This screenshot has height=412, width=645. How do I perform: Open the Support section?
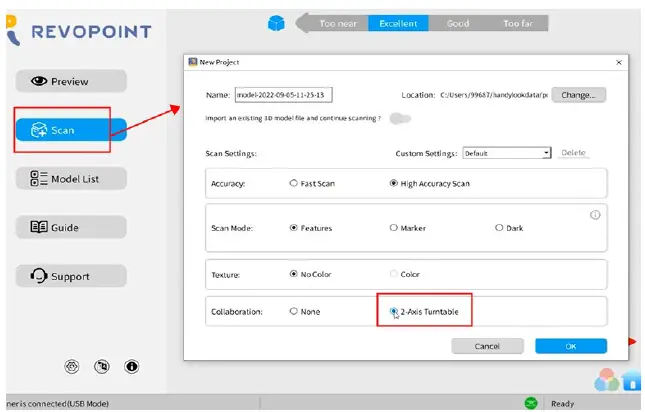pos(71,276)
